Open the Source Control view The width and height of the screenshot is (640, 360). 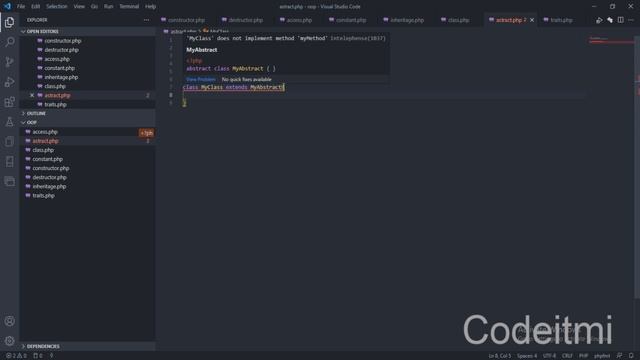point(9,62)
